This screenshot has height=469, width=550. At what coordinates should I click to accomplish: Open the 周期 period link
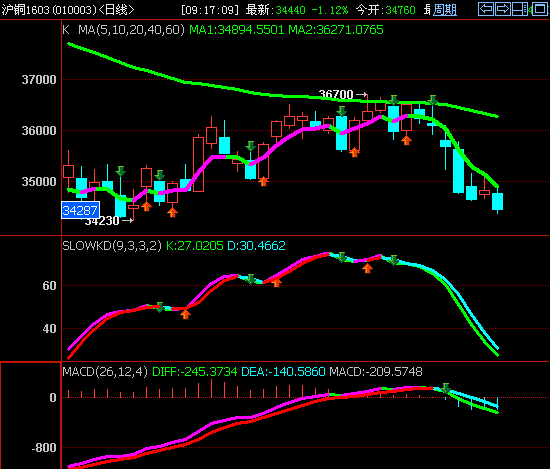point(444,10)
